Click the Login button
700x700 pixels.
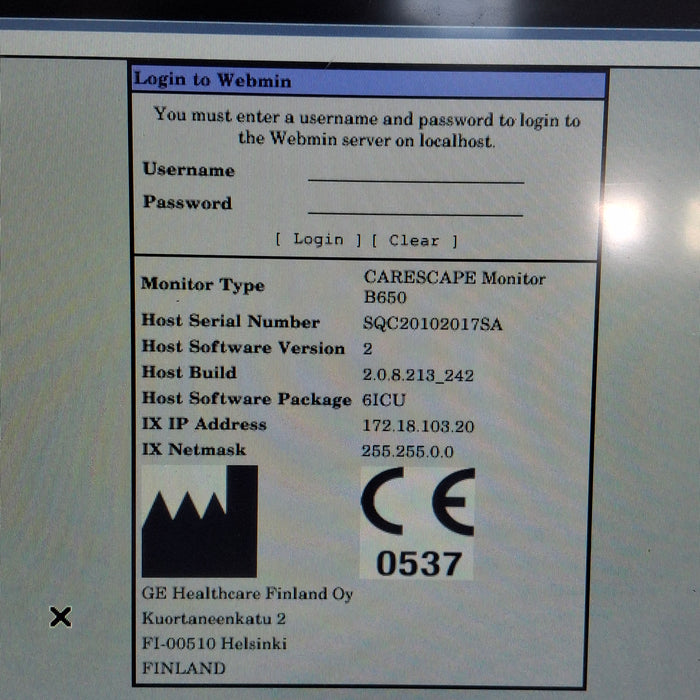[318, 240]
